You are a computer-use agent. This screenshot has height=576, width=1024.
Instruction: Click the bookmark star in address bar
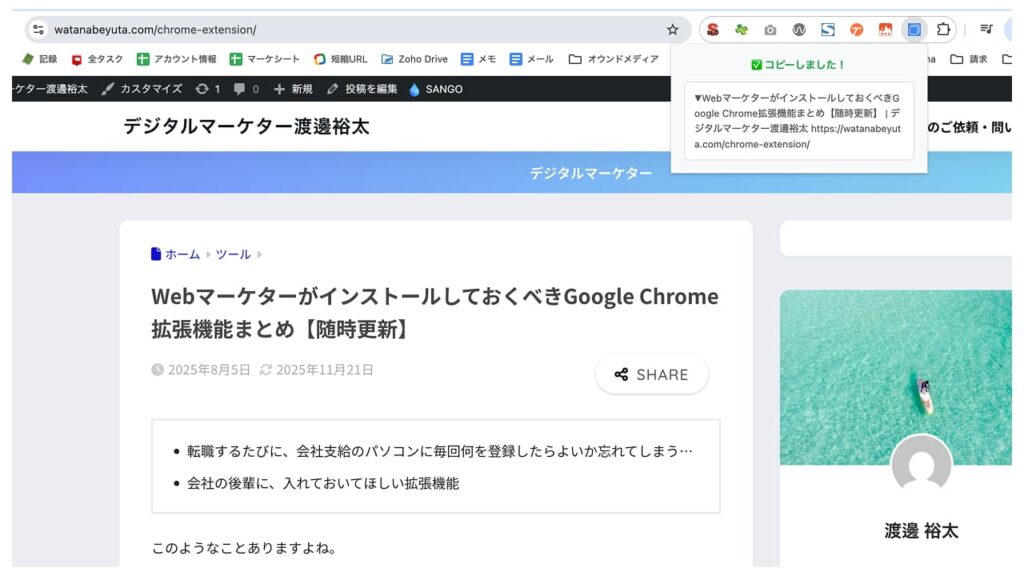(673, 30)
